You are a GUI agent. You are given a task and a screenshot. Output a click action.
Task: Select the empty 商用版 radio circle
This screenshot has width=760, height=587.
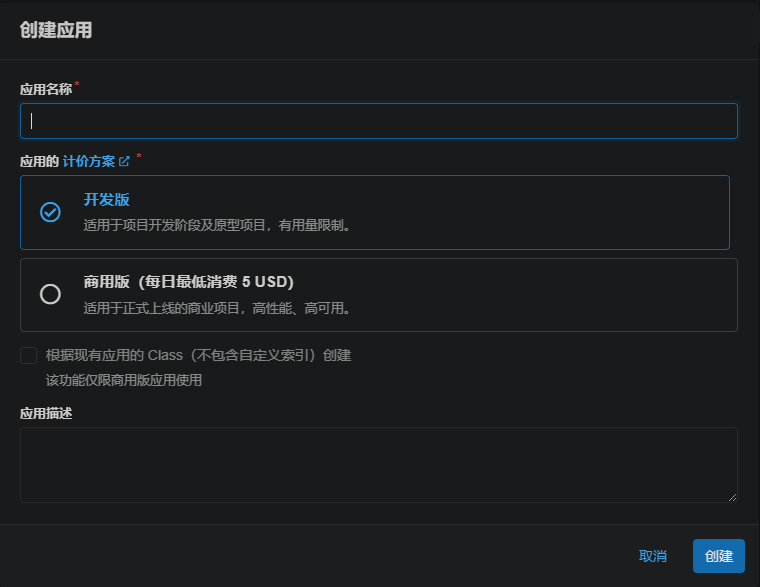pyautogui.click(x=50, y=294)
